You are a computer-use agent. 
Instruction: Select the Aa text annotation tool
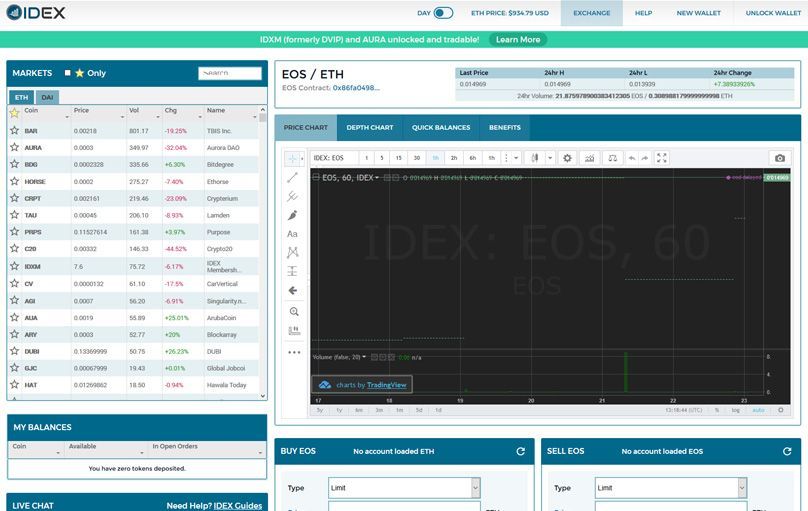click(x=292, y=234)
